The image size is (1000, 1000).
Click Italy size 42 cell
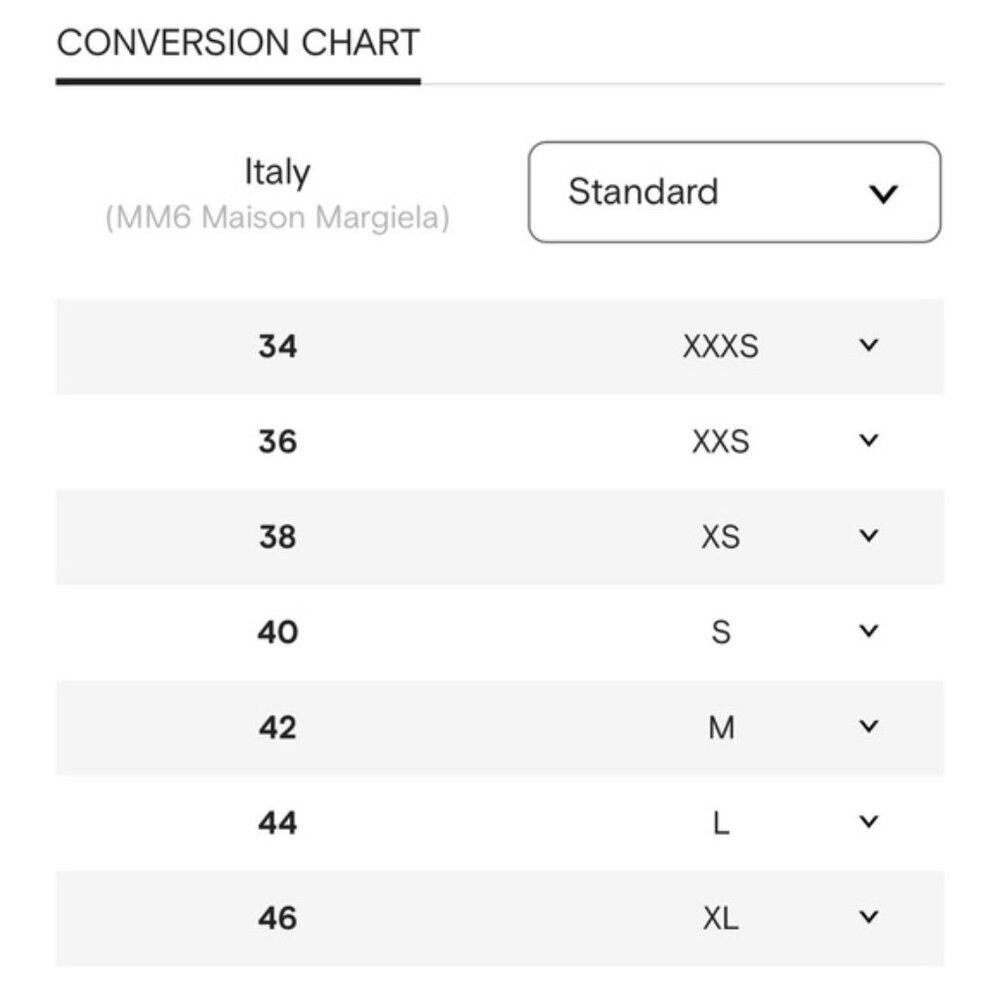coord(277,727)
